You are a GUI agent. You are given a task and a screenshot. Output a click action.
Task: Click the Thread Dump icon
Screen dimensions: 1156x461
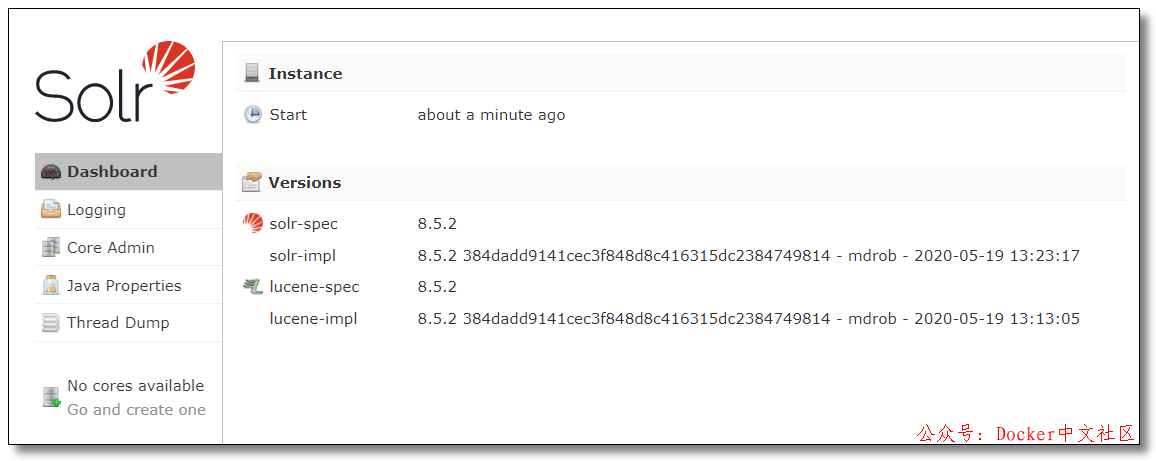(50, 323)
